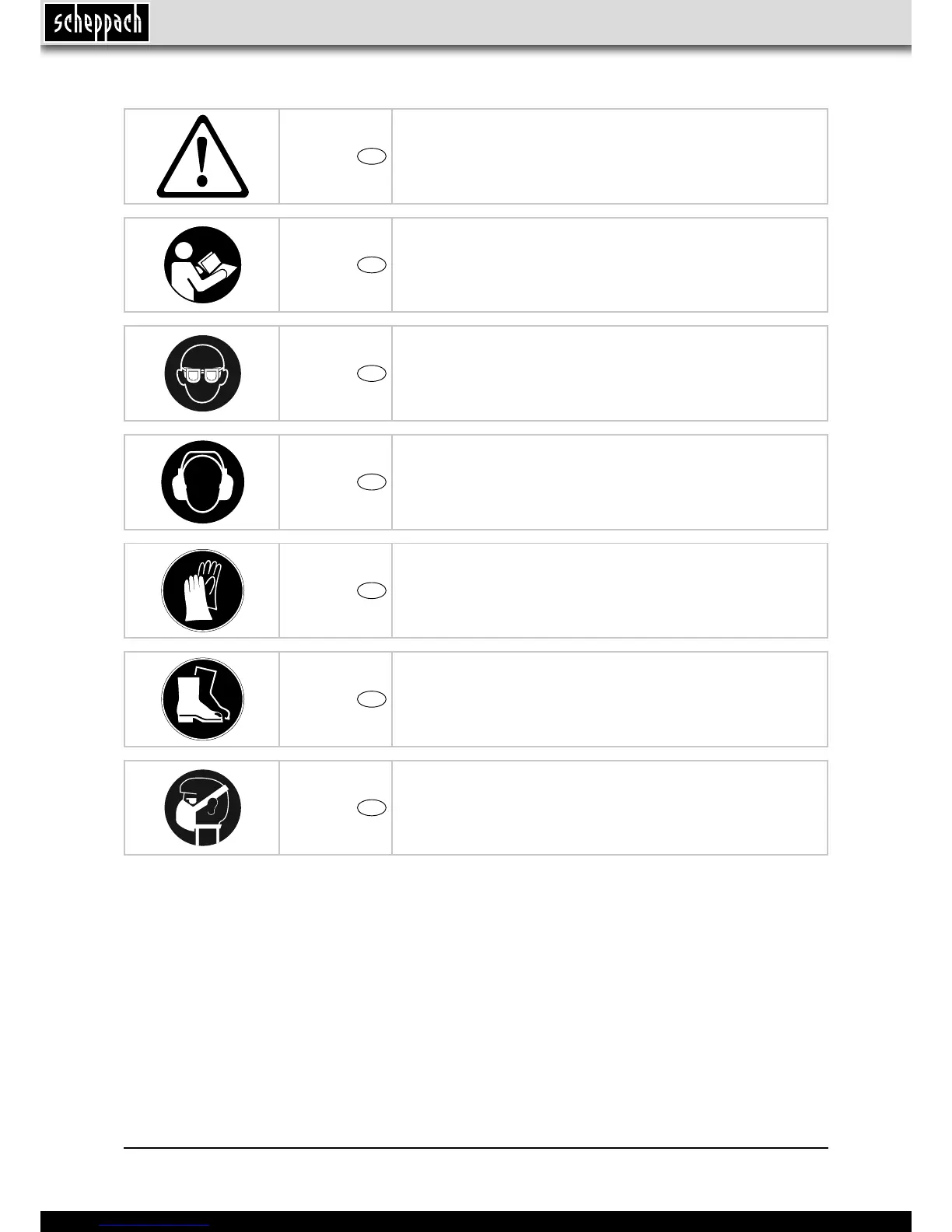Click the scheppach logo in header

97,23
